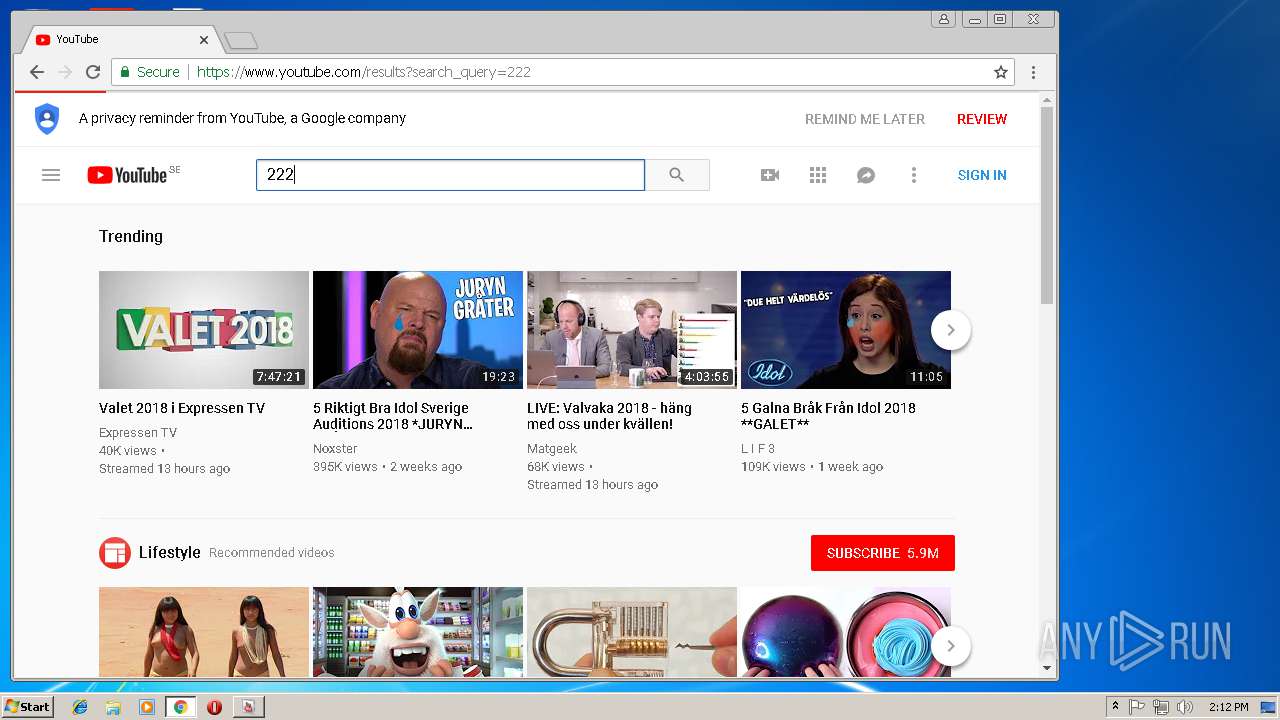This screenshot has height=720, width=1280.
Task: Open the Lifestyle section heading
Action: click(170, 552)
